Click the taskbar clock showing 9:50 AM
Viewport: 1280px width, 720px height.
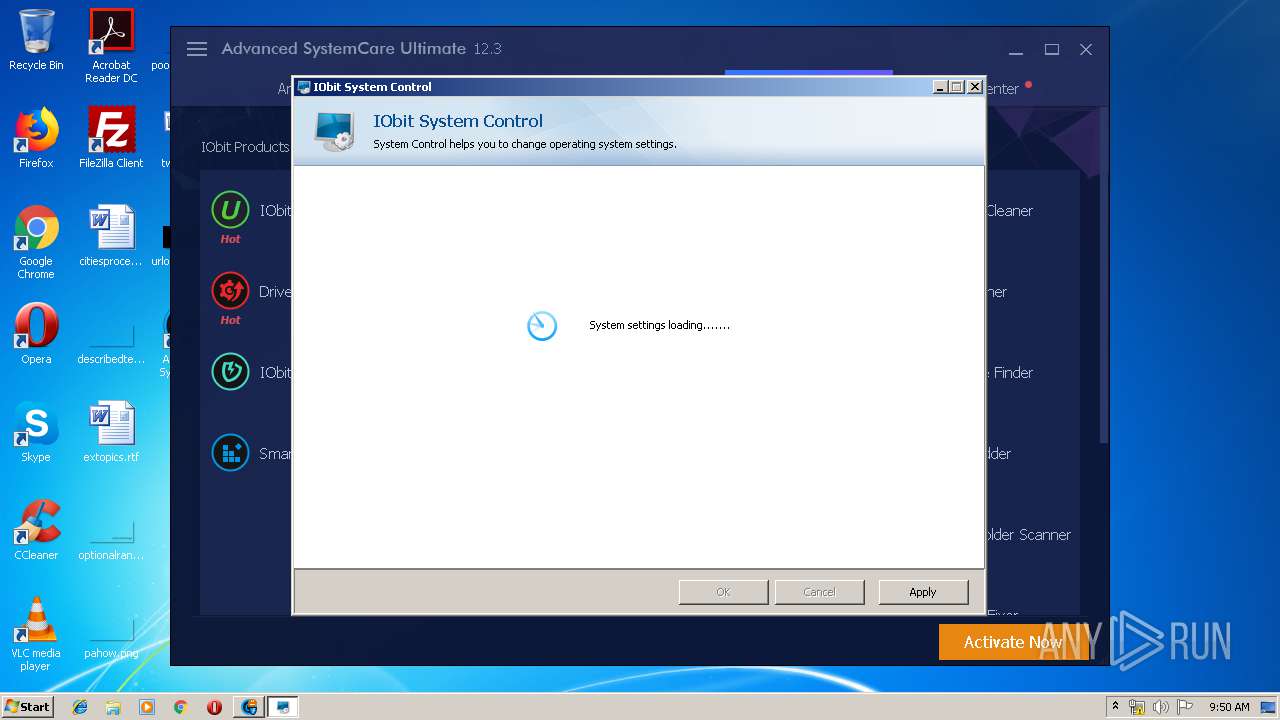pos(1228,707)
